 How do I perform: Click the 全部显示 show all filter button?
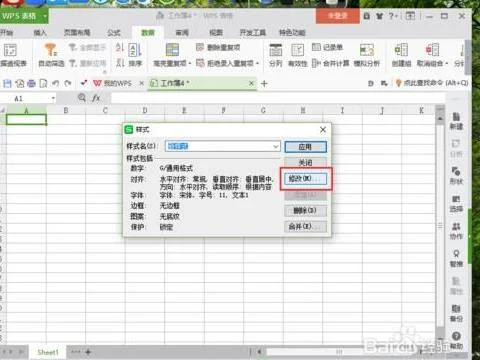tap(87, 48)
